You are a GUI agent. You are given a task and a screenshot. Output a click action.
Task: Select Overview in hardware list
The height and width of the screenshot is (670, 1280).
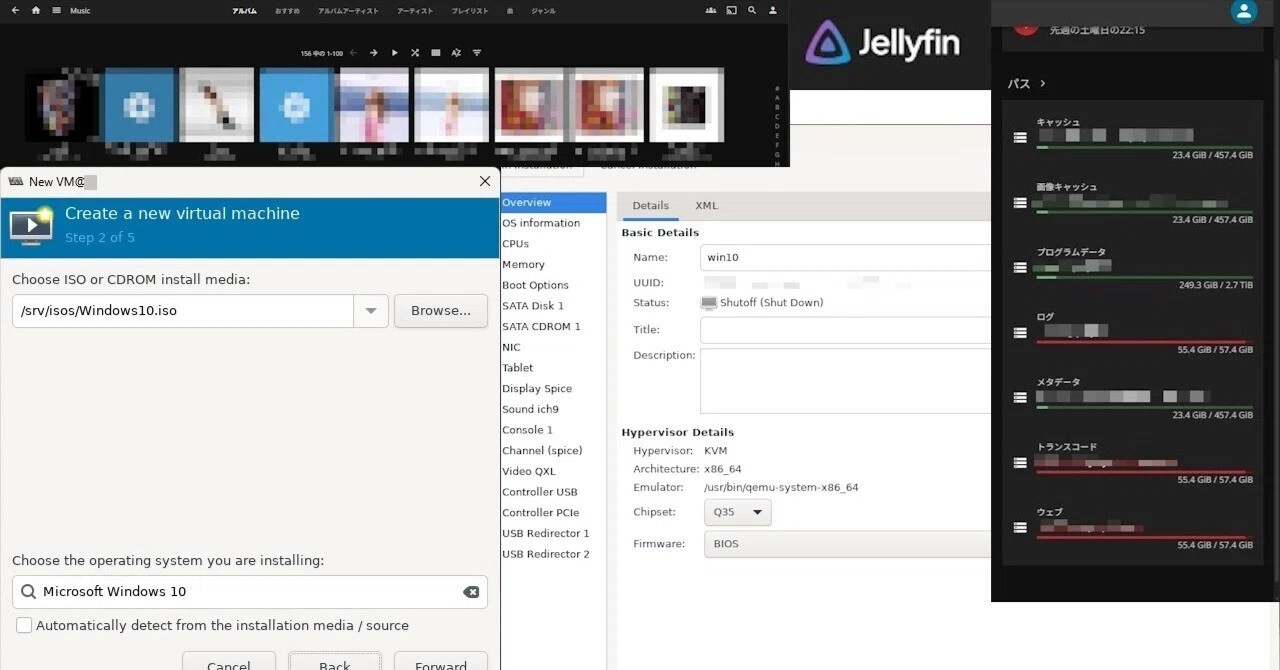coord(553,203)
